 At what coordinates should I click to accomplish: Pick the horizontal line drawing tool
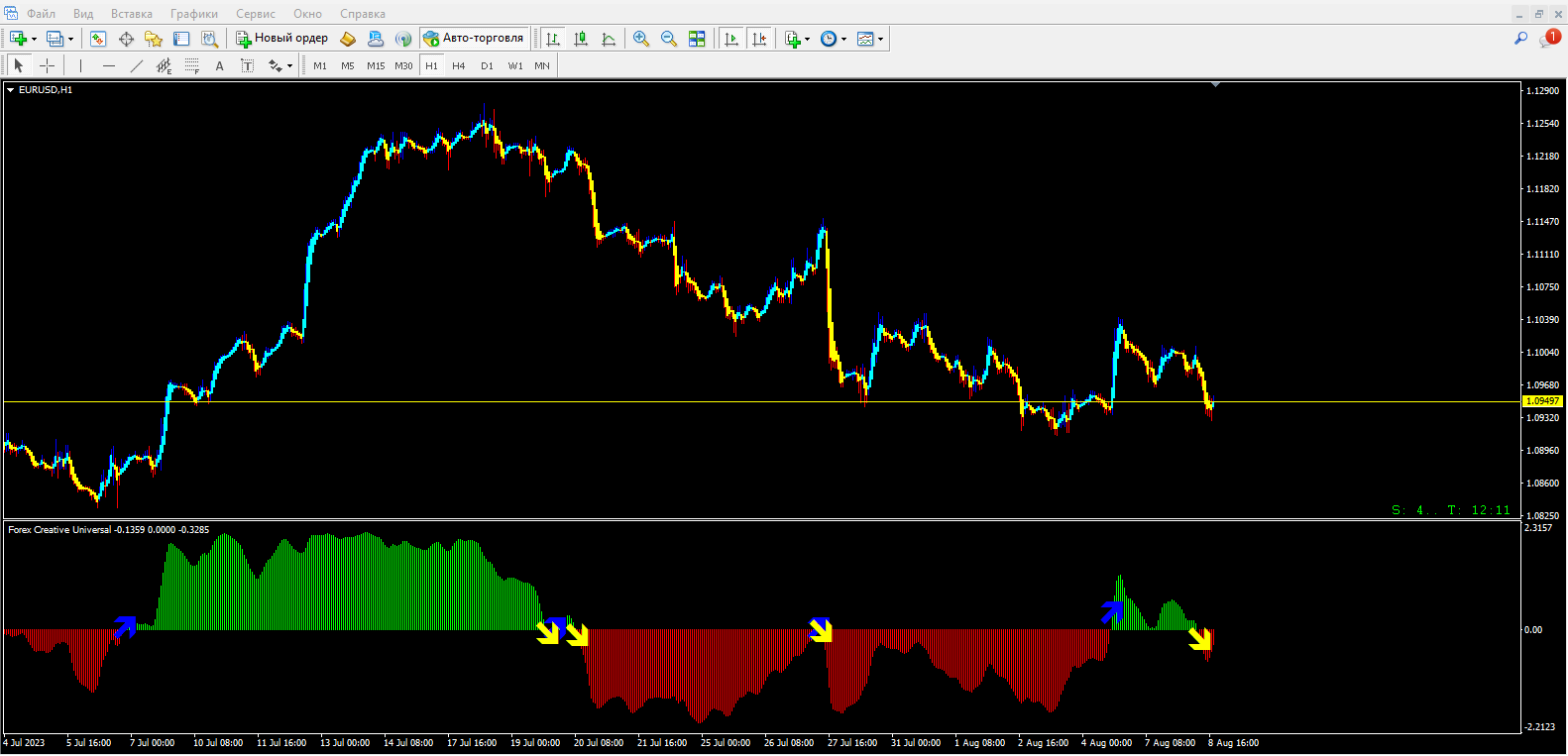(109, 65)
